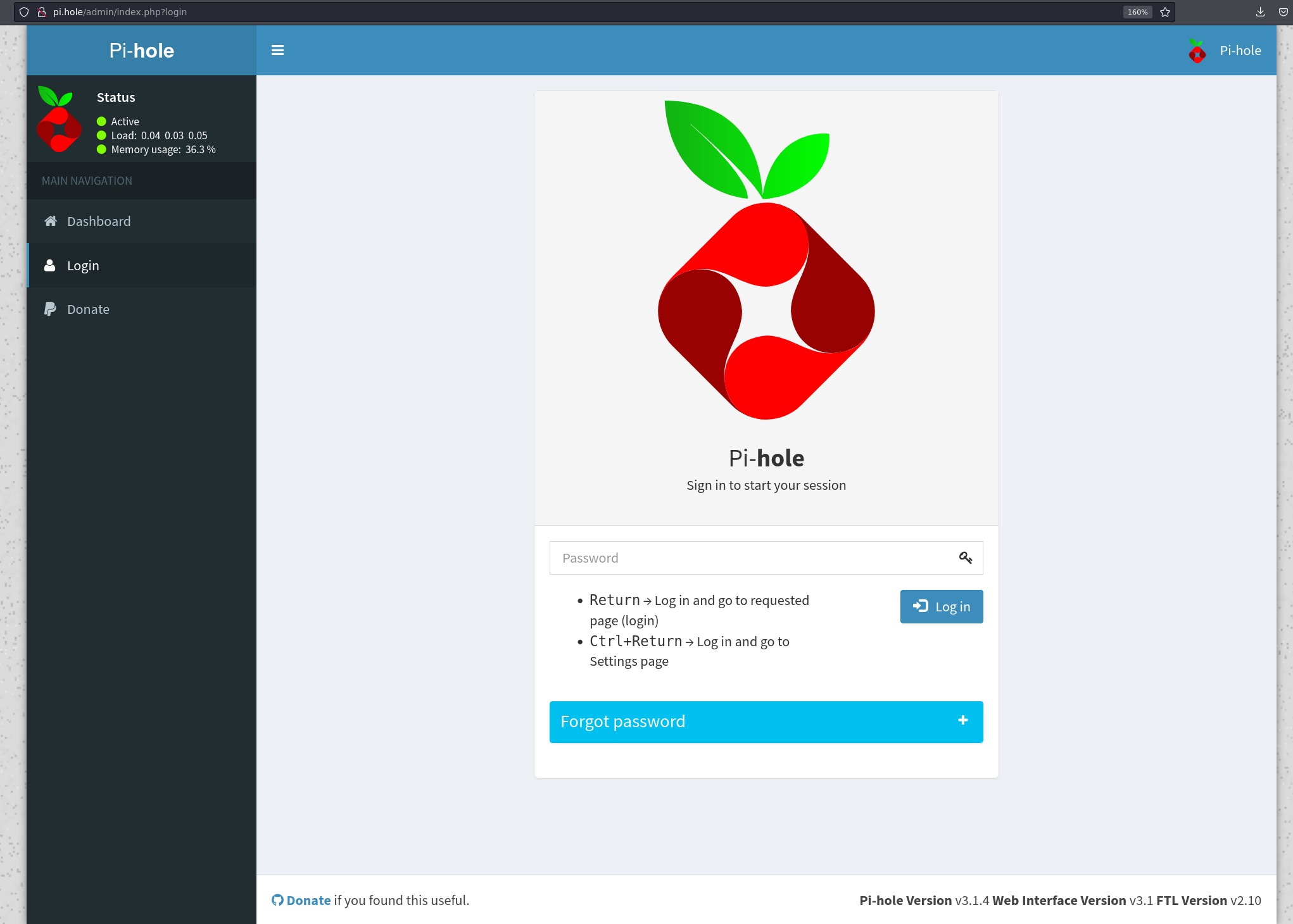This screenshot has height=924, width=1293.
Task: Click the key icon in the Password field
Action: (x=966, y=558)
